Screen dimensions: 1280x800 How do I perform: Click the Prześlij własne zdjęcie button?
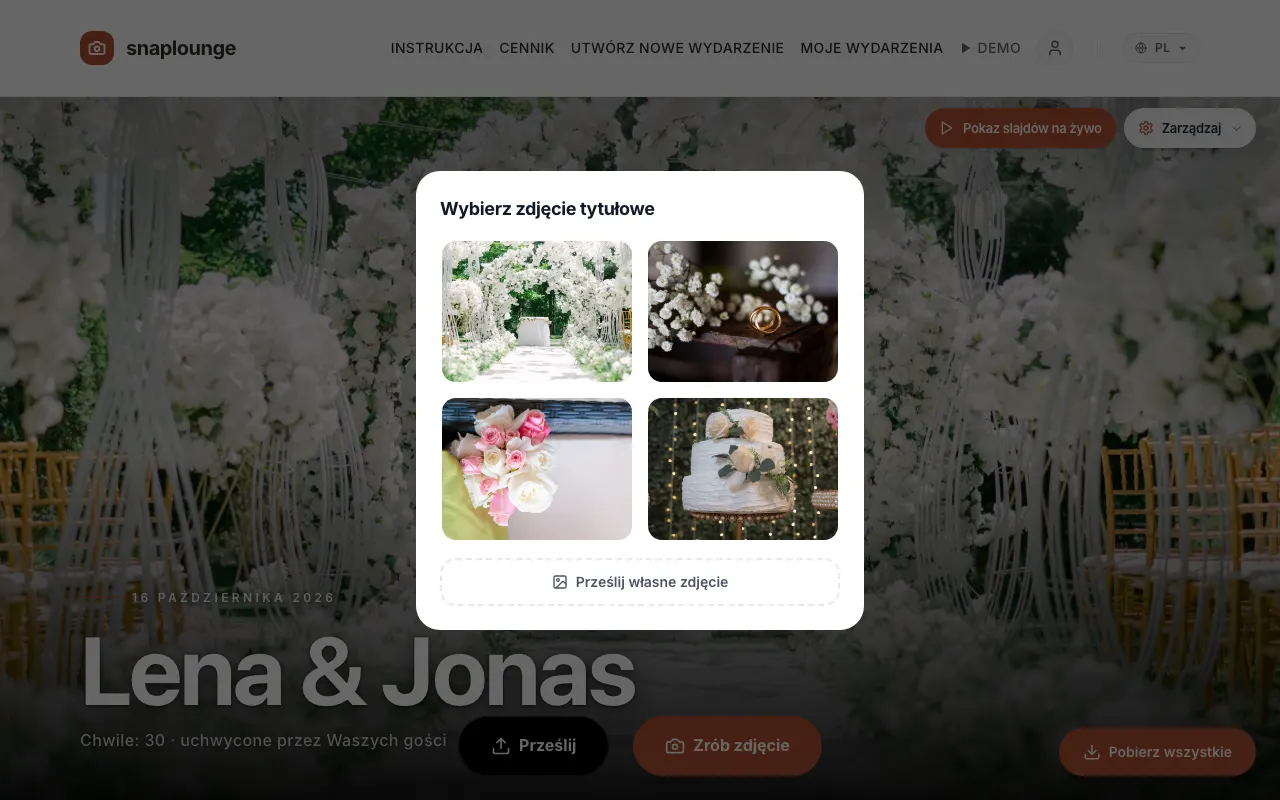(640, 582)
